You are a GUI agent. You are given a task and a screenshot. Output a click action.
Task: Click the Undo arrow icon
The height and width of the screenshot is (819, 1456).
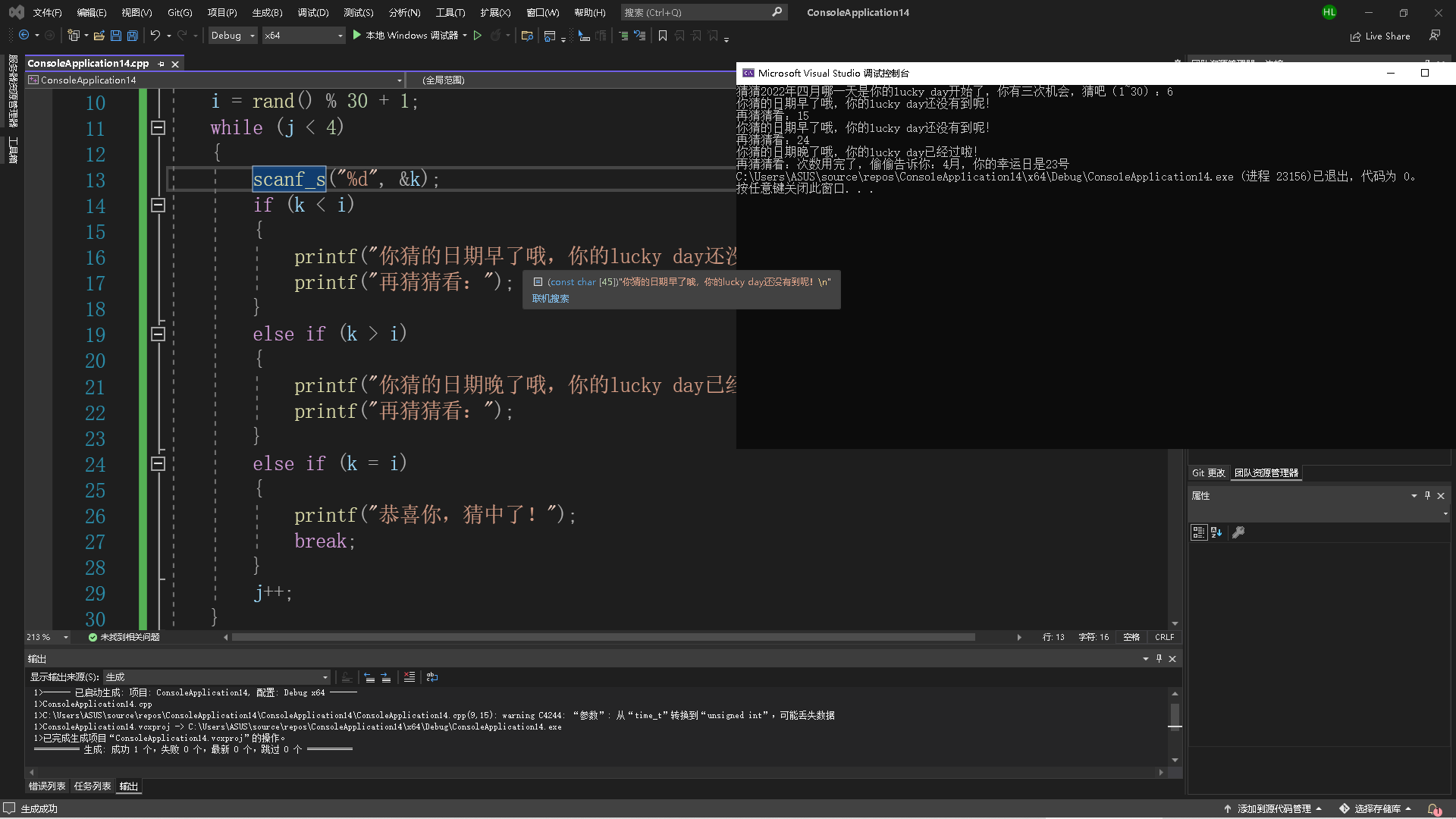coord(155,36)
